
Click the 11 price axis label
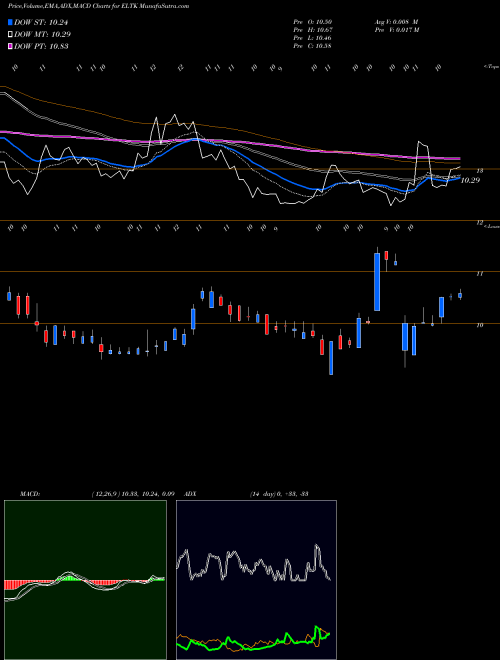click(x=479, y=274)
